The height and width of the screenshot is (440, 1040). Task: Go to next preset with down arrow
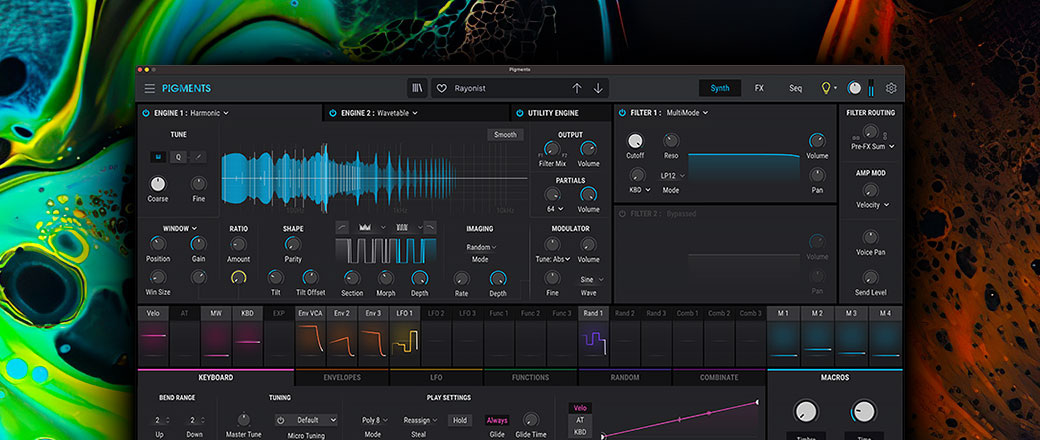598,88
